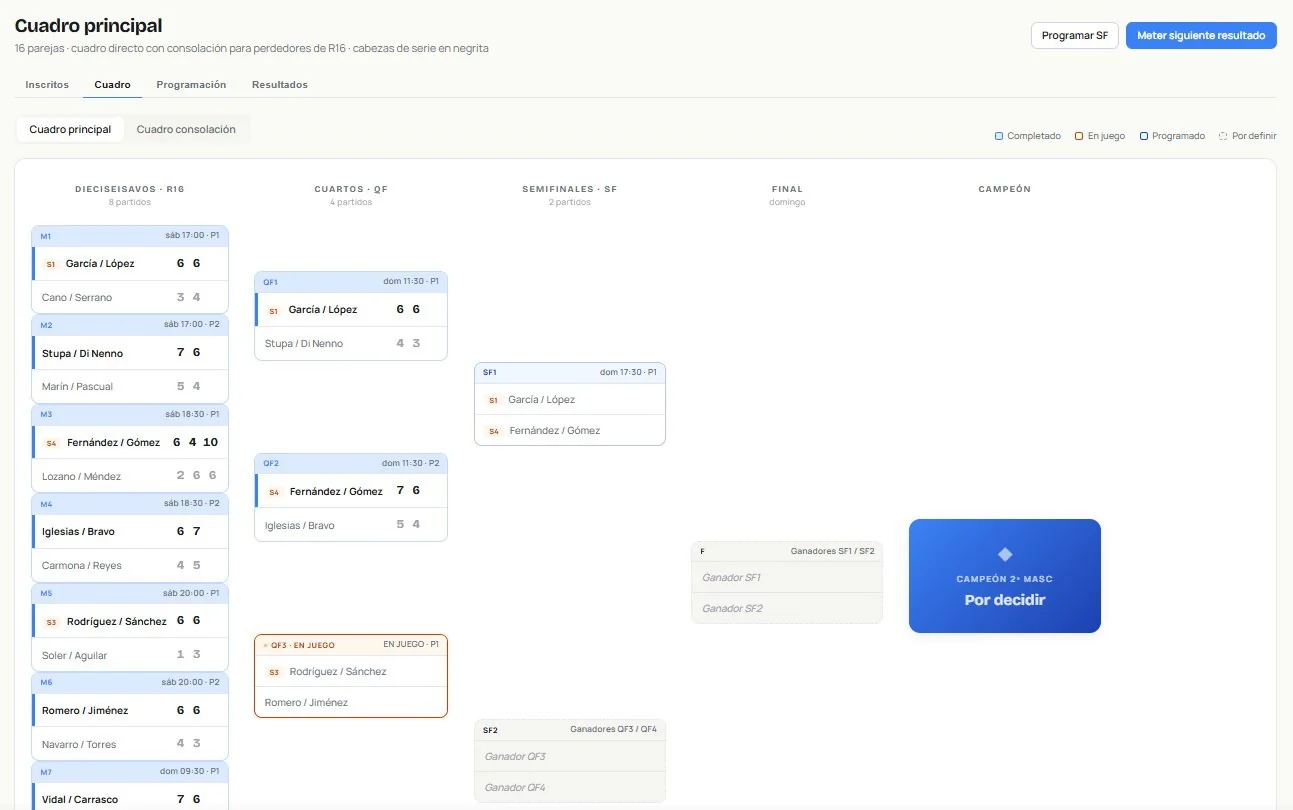Click the Programado legend square
The height and width of the screenshot is (810, 1293).
1144,136
